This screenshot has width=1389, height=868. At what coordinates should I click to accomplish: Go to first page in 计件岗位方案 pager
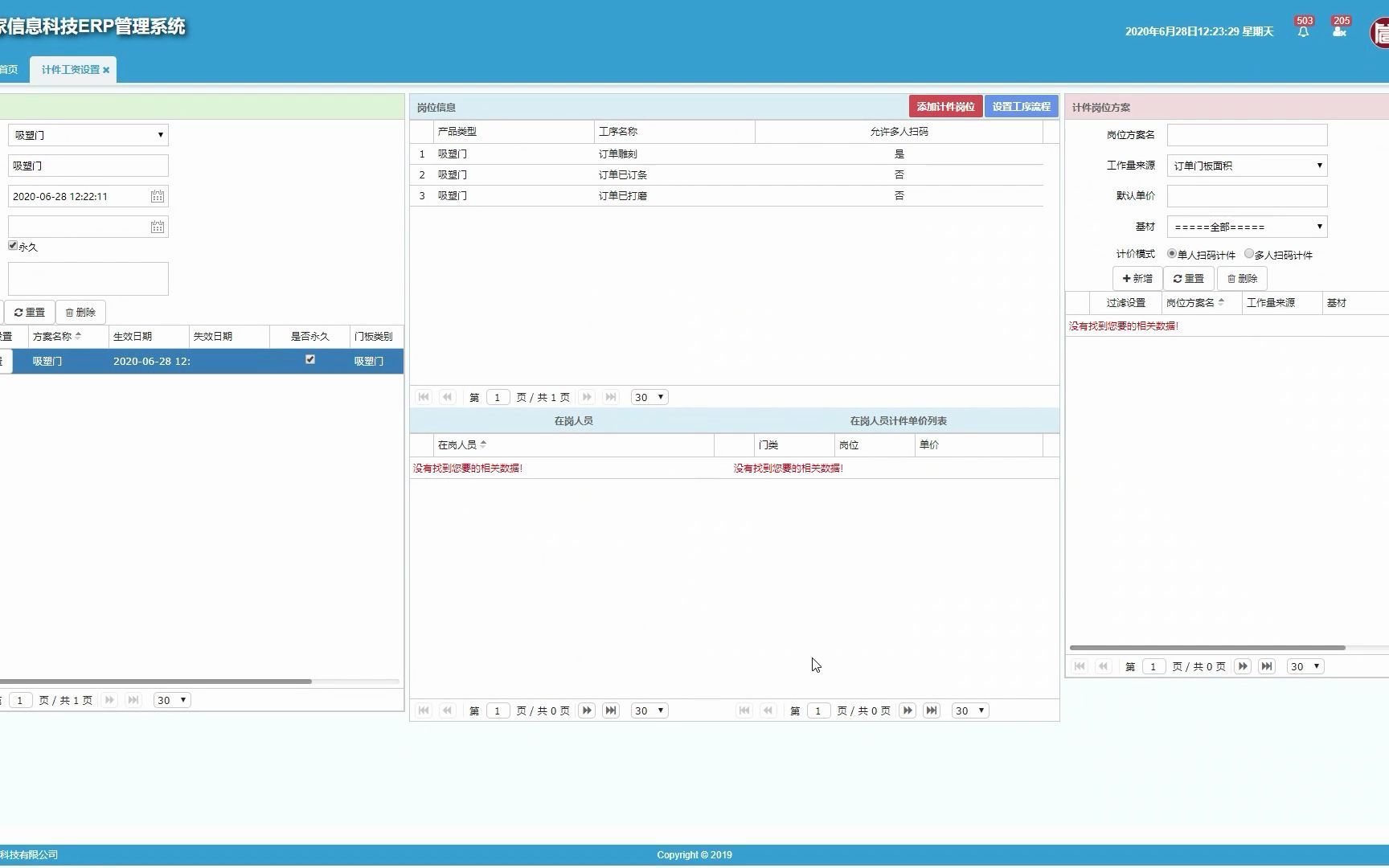click(1080, 666)
